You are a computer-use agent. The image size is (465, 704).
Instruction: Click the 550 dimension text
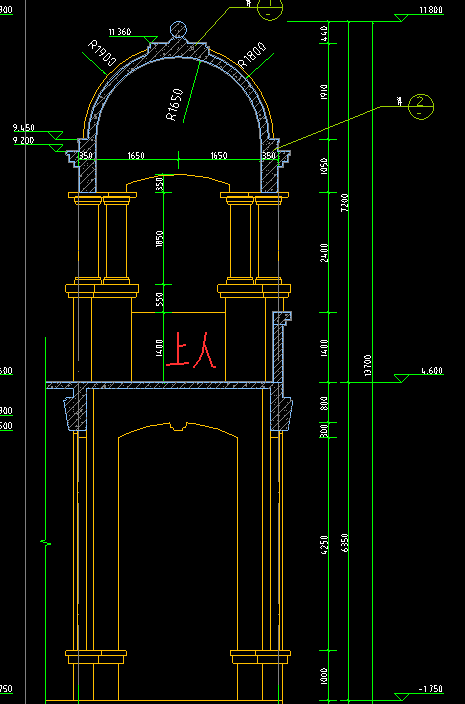pos(159,299)
